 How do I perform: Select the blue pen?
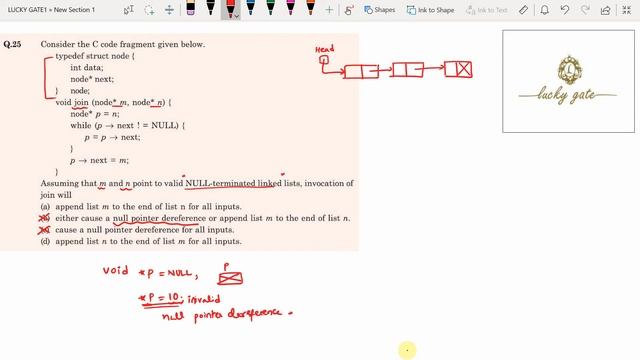tap(250, 8)
